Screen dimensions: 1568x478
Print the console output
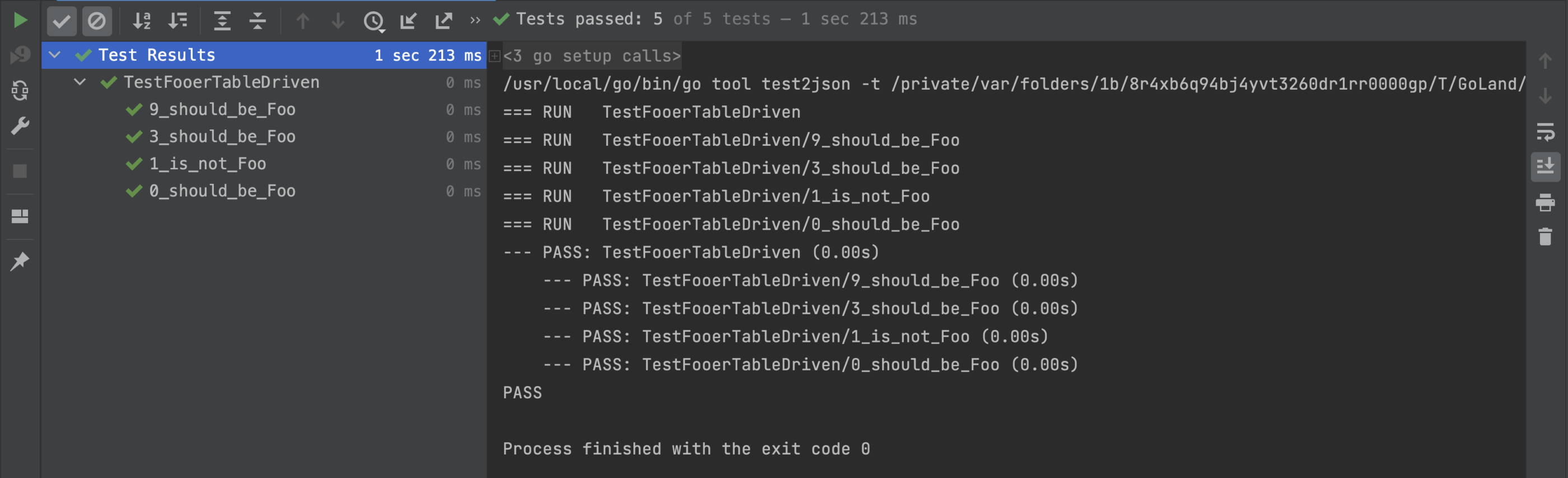pyautogui.click(x=1545, y=202)
